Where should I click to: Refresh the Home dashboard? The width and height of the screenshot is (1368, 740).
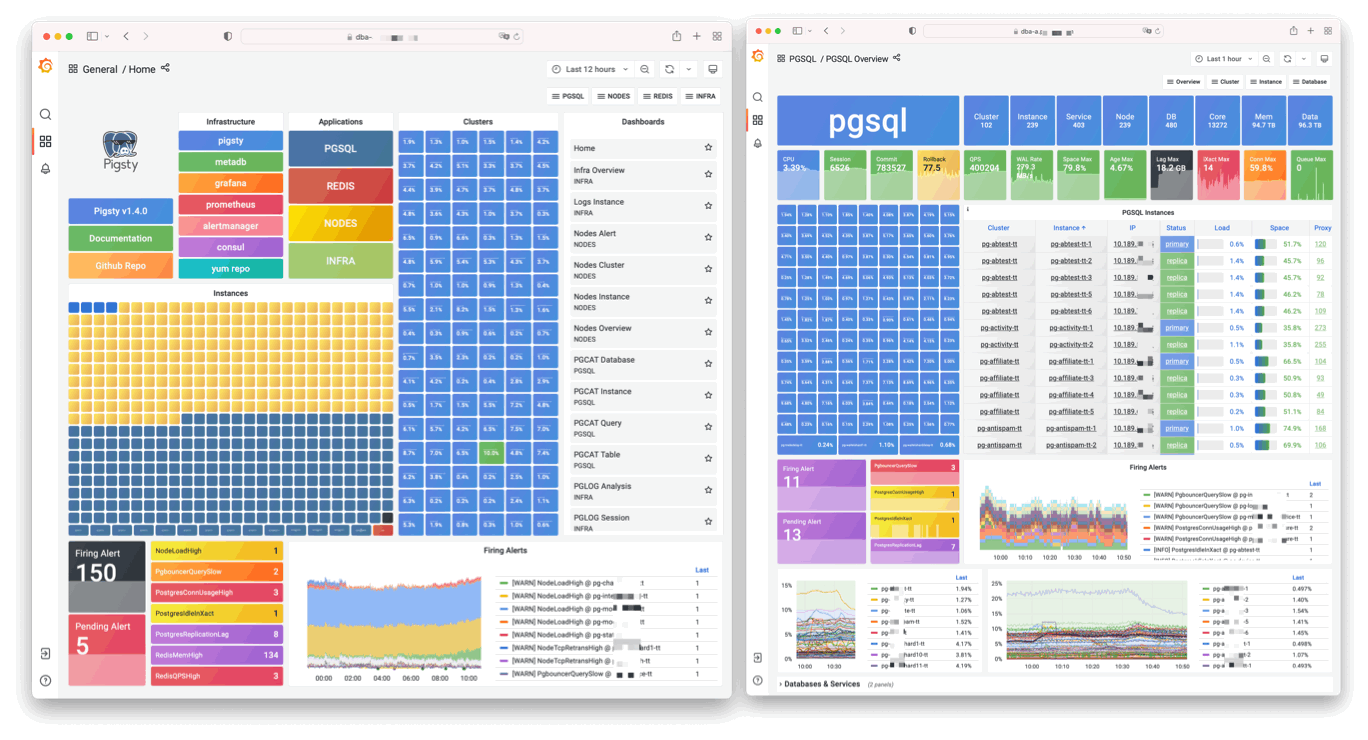pos(670,69)
